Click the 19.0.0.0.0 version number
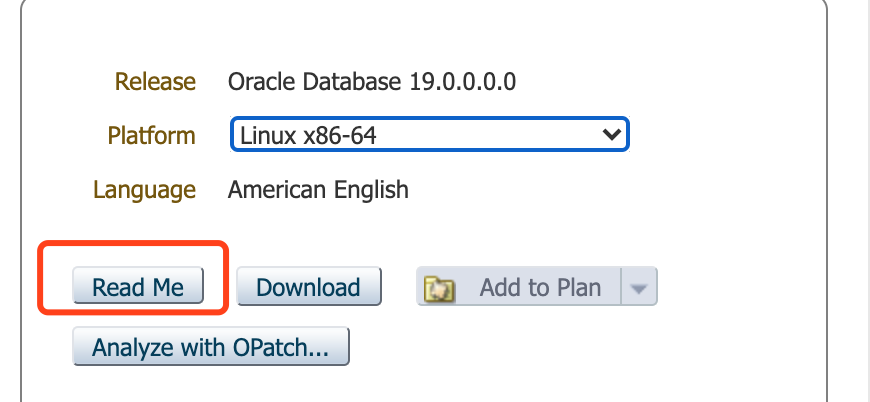Screen dimensions: 870x402 click(462, 81)
